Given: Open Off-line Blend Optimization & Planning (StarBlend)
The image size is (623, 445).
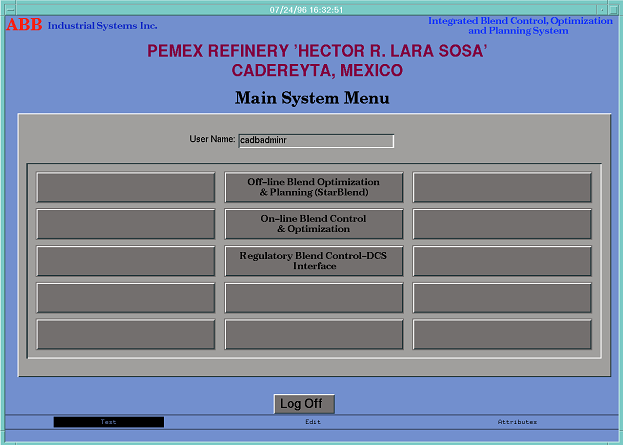Looking at the screenshot, I should 314,187.
